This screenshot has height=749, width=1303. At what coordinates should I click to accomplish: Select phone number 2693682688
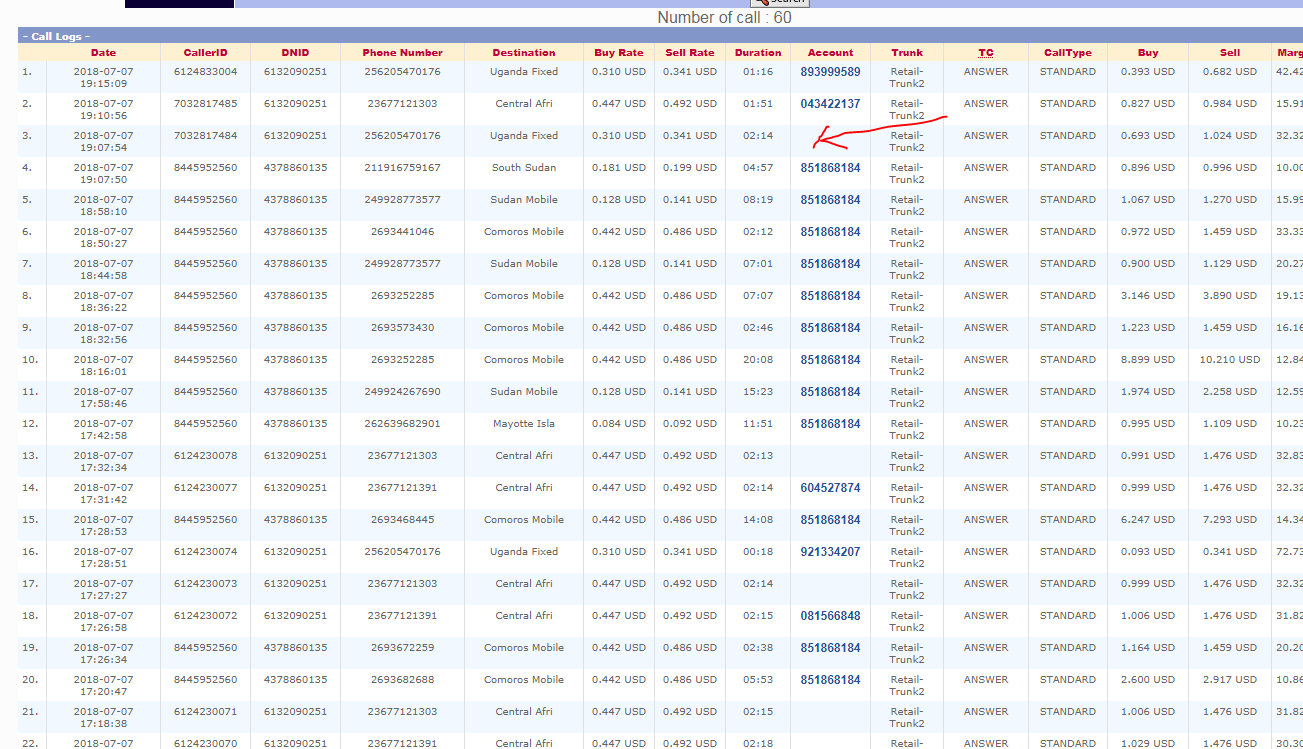point(403,680)
